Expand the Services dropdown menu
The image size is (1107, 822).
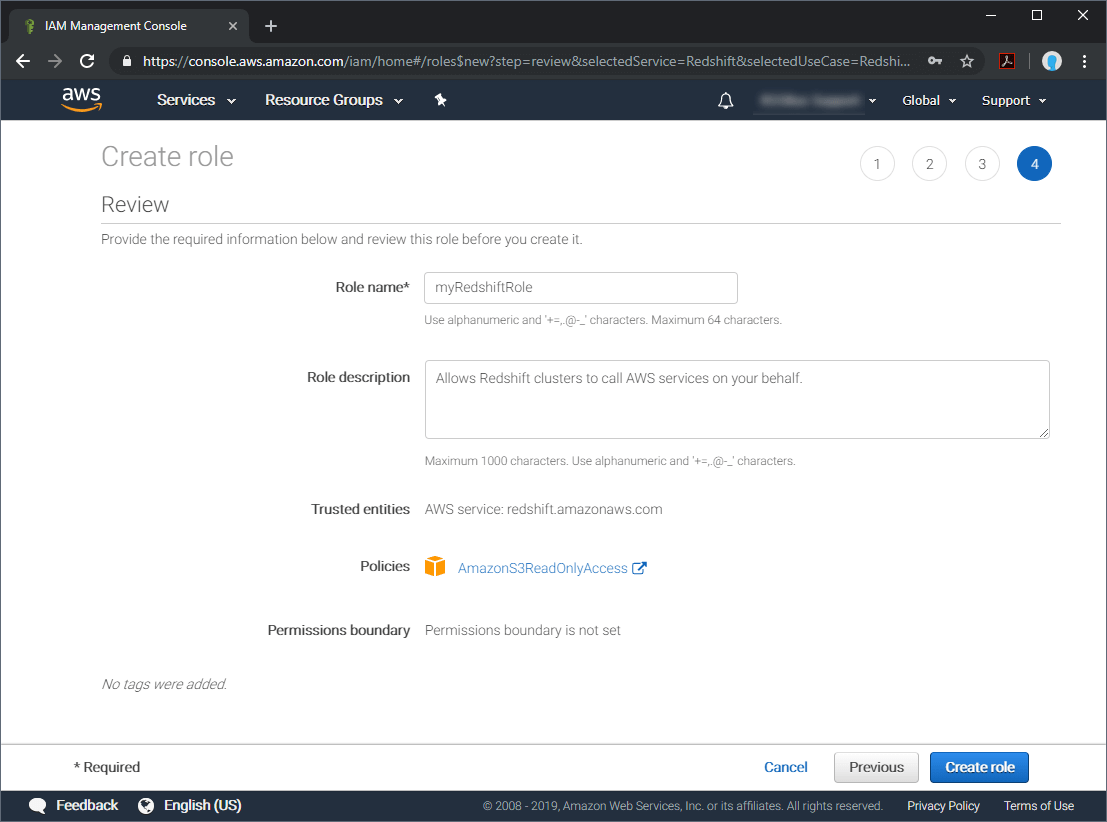click(196, 100)
